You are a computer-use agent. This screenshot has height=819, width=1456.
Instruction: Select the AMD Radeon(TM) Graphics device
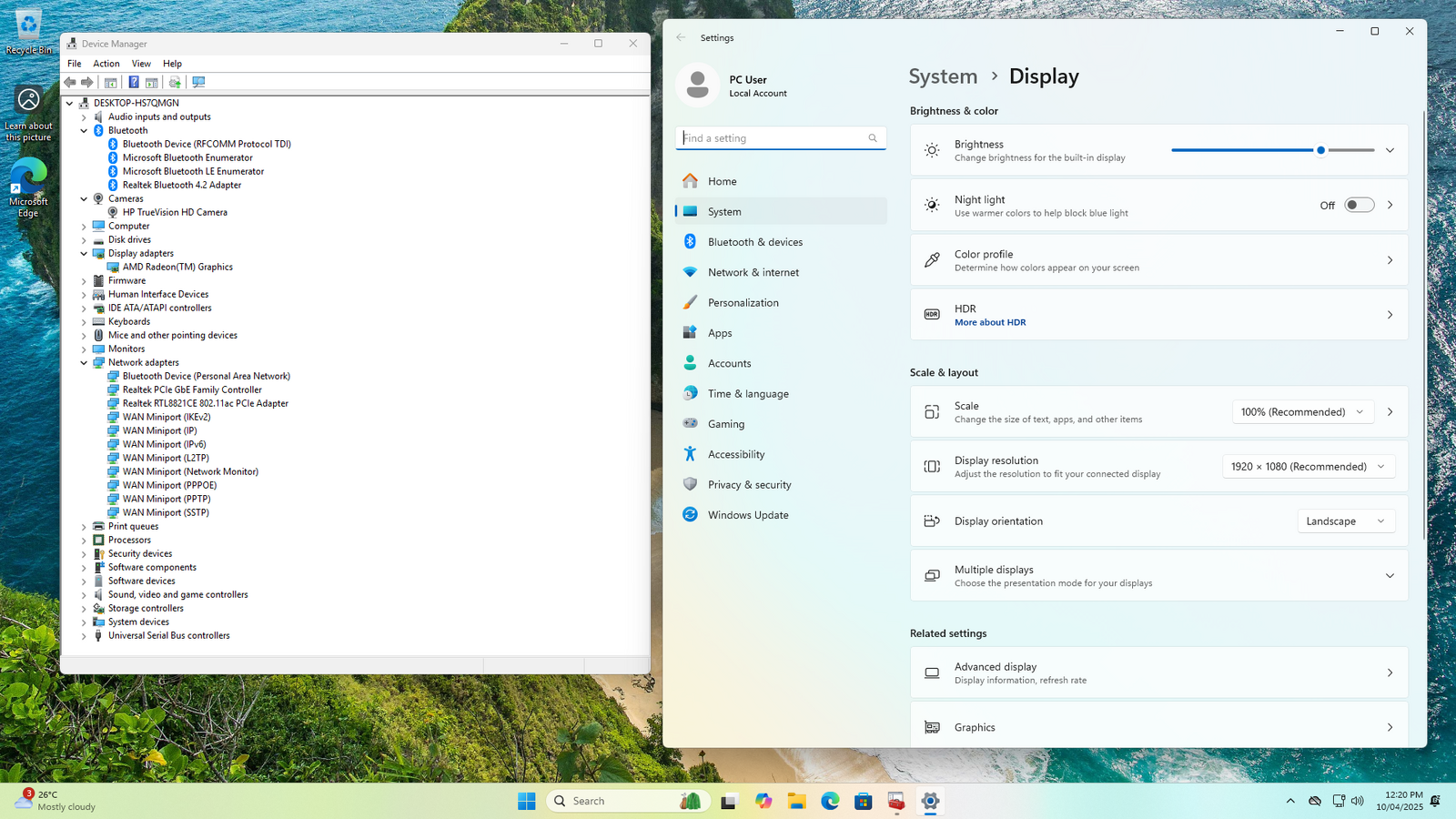click(x=177, y=267)
